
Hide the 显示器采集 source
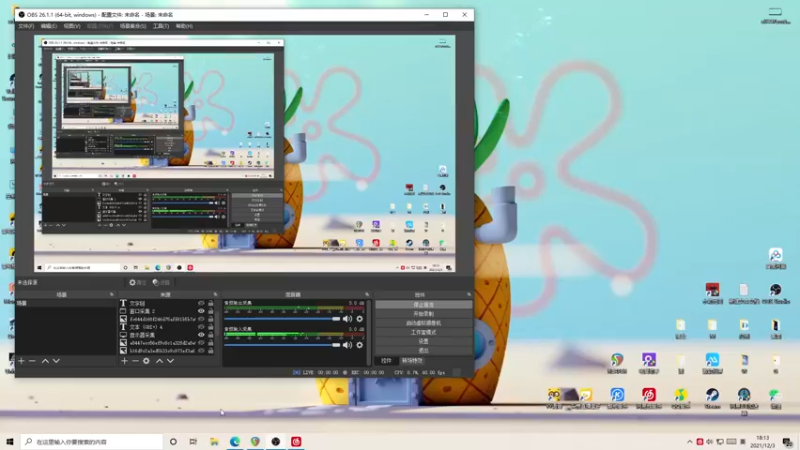pos(201,335)
